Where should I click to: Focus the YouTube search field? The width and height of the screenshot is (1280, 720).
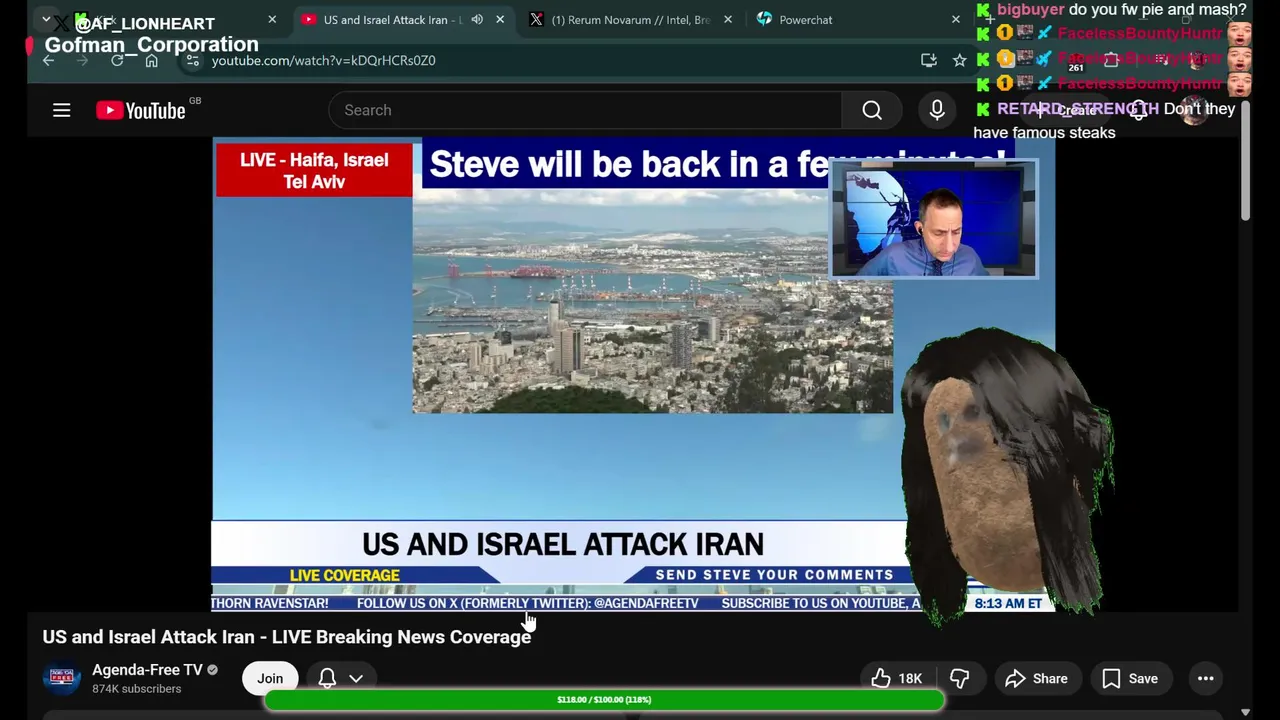pos(585,110)
